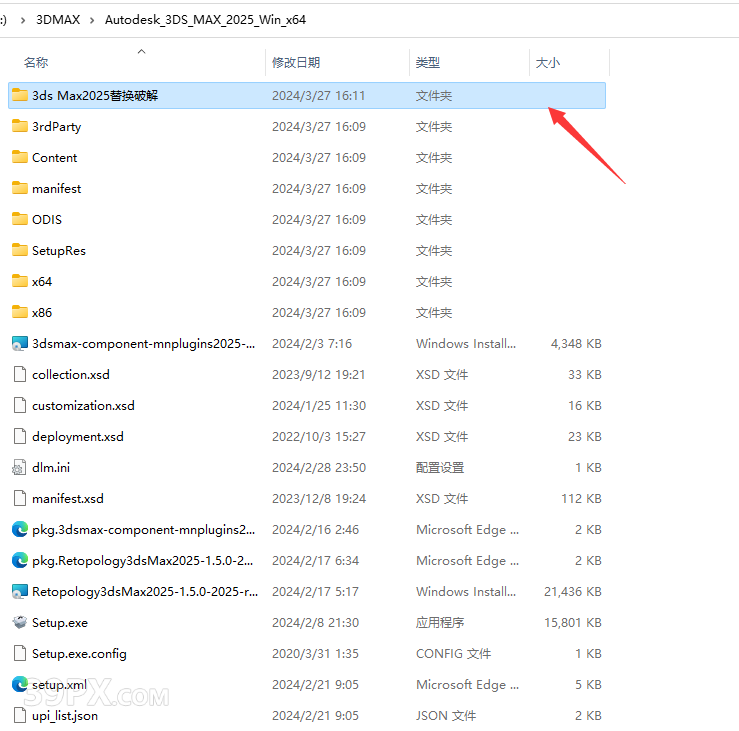Click the 21,436 KB size value
The height and width of the screenshot is (731, 739).
[573, 591]
